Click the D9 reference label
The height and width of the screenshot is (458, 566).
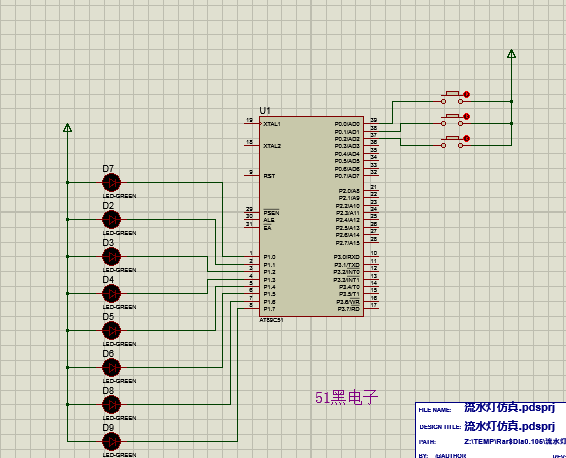pyautogui.click(x=108, y=428)
